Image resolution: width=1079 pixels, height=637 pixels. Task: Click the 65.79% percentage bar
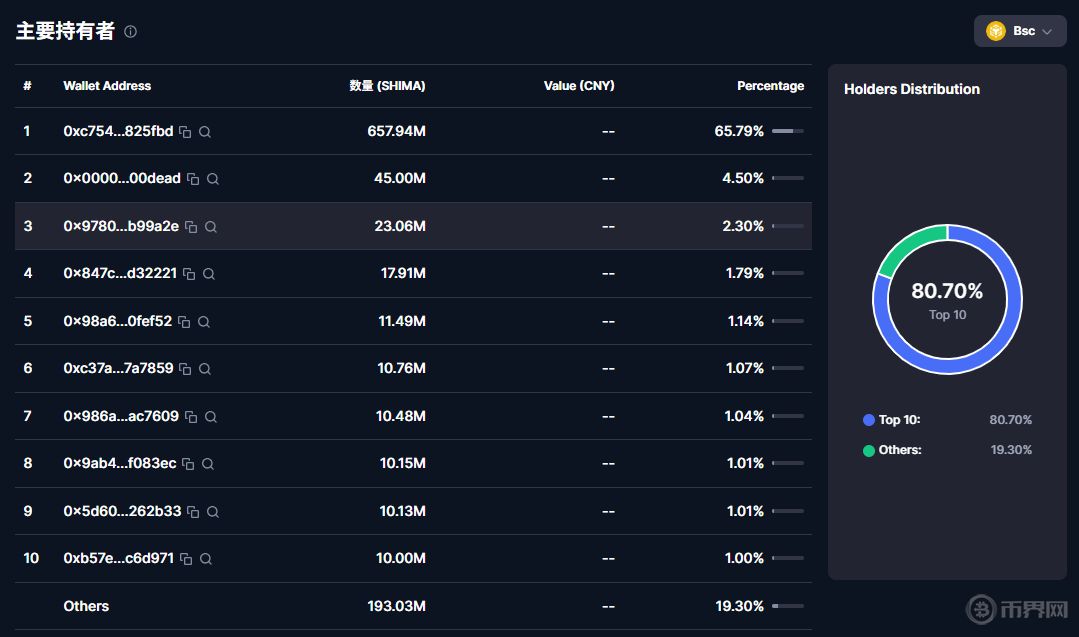pyautogui.click(x=787, y=131)
